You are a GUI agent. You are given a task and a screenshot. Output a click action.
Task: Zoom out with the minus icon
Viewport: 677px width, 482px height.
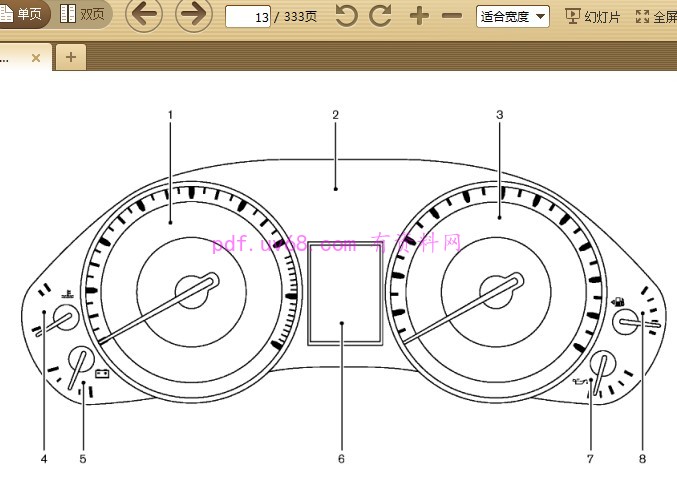[452, 16]
